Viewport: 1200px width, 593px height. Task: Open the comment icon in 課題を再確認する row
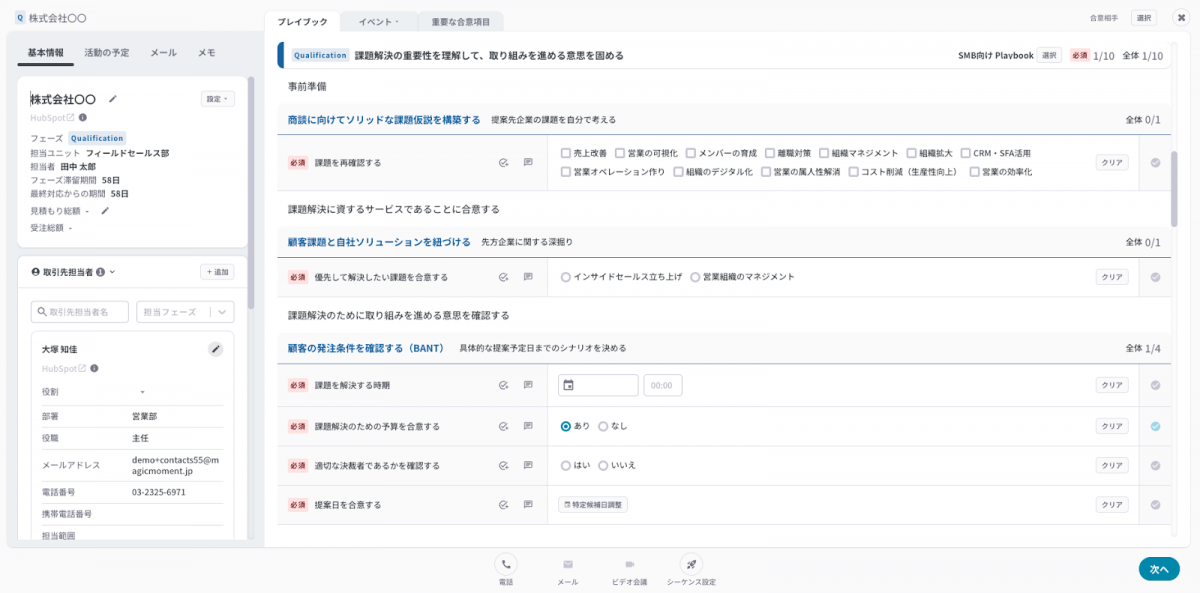528,162
